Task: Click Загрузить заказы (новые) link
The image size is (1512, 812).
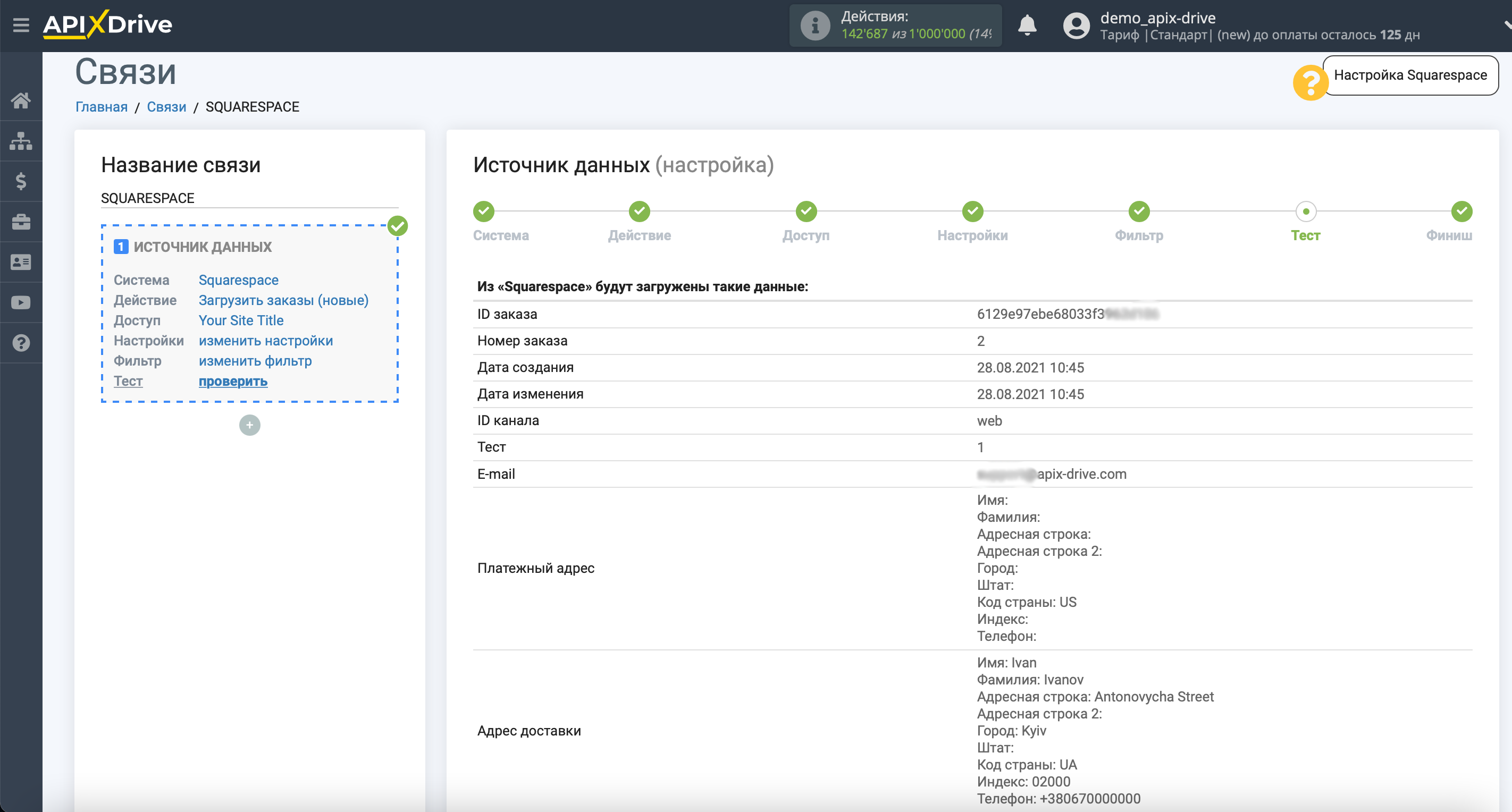Action: pos(283,300)
